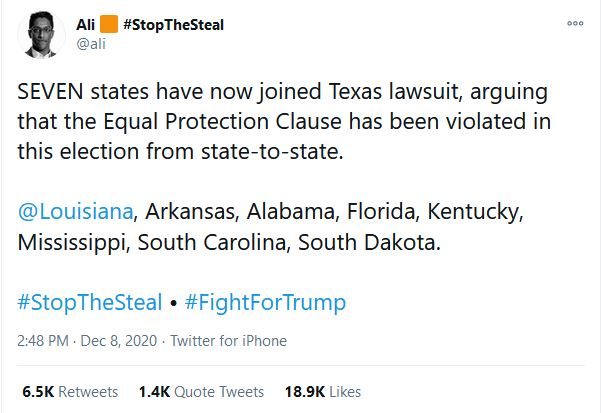Screen dimensions: 601x413
Task: Open the three-dot more options menu
Action: click(575, 23)
